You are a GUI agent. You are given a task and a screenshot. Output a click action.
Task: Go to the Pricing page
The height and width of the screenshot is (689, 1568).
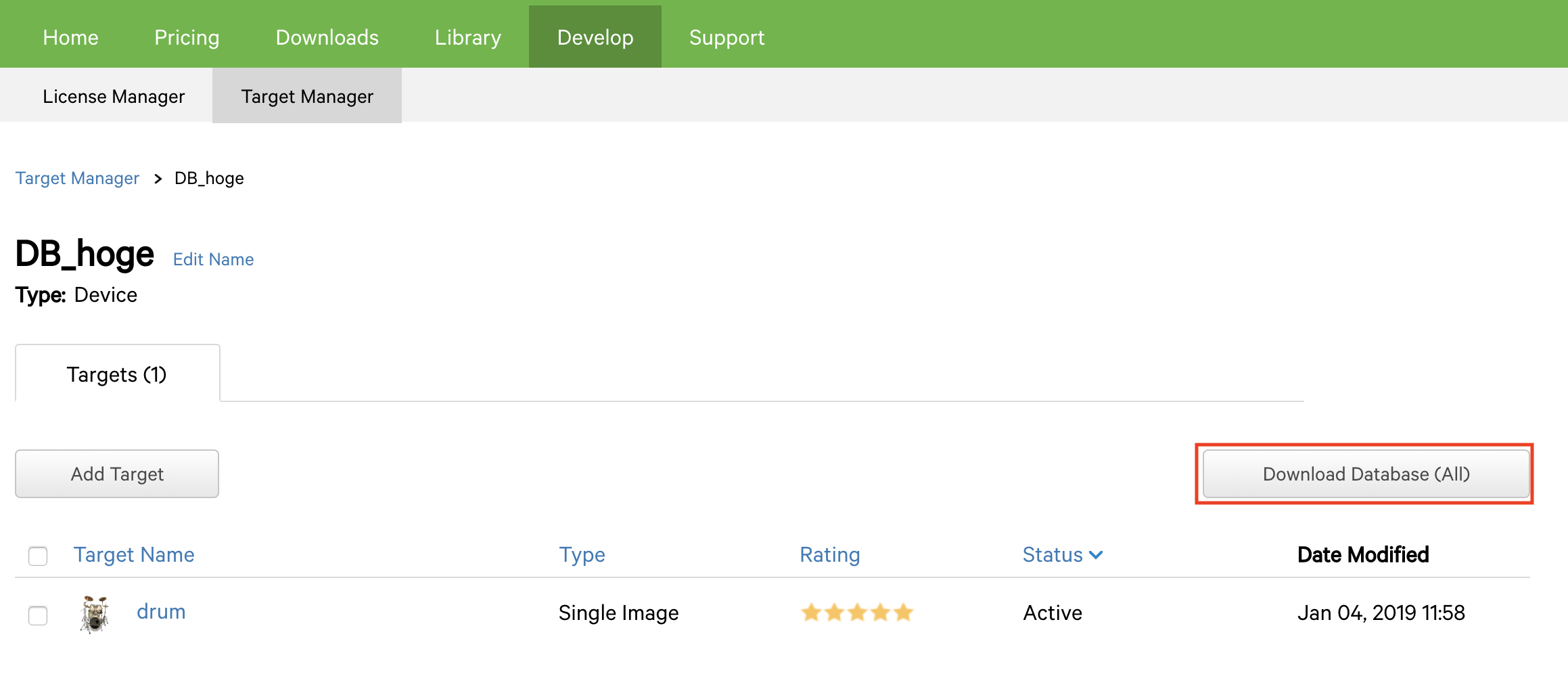187,37
